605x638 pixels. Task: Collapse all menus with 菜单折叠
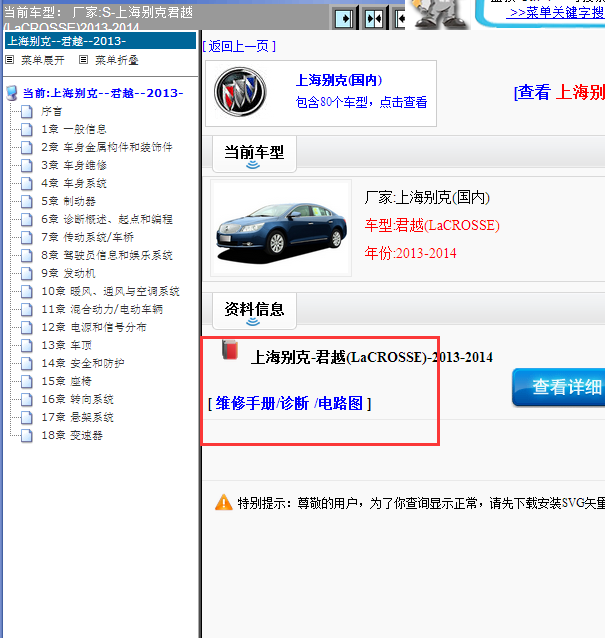tap(117, 60)
